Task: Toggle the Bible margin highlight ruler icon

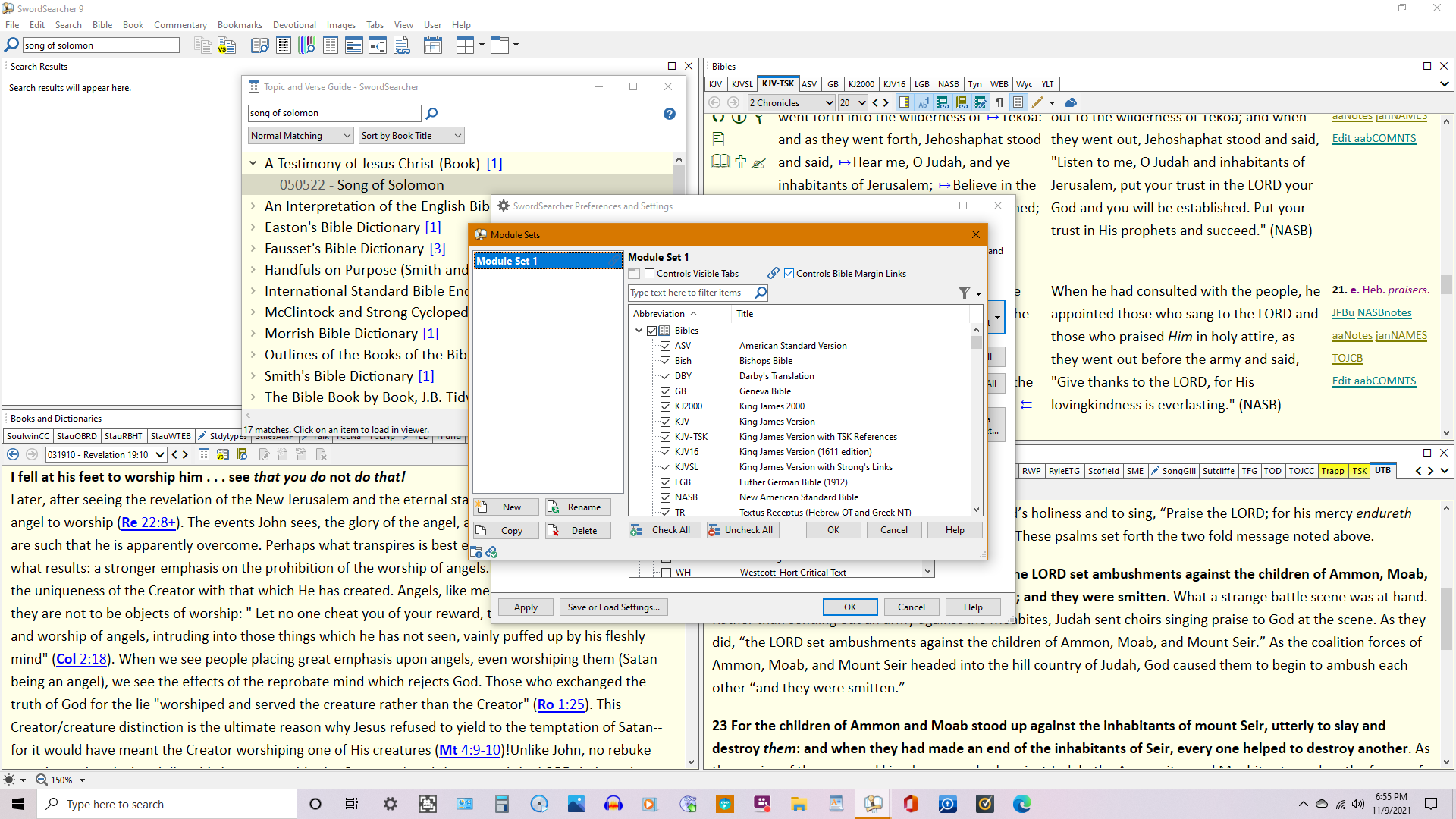Action: coord(904,102)
